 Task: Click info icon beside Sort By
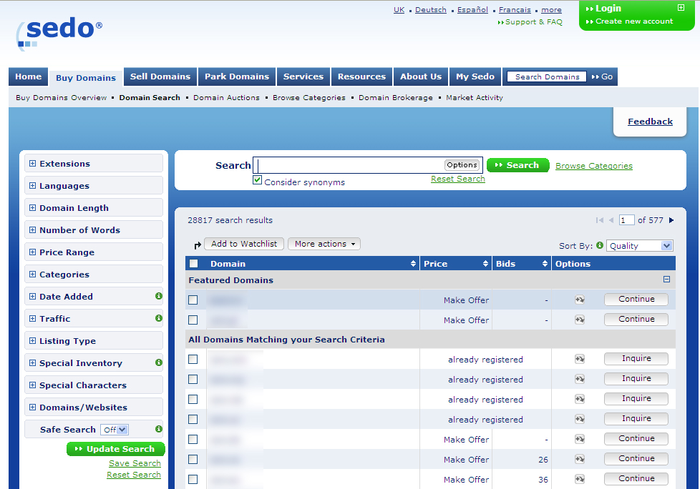600,245
